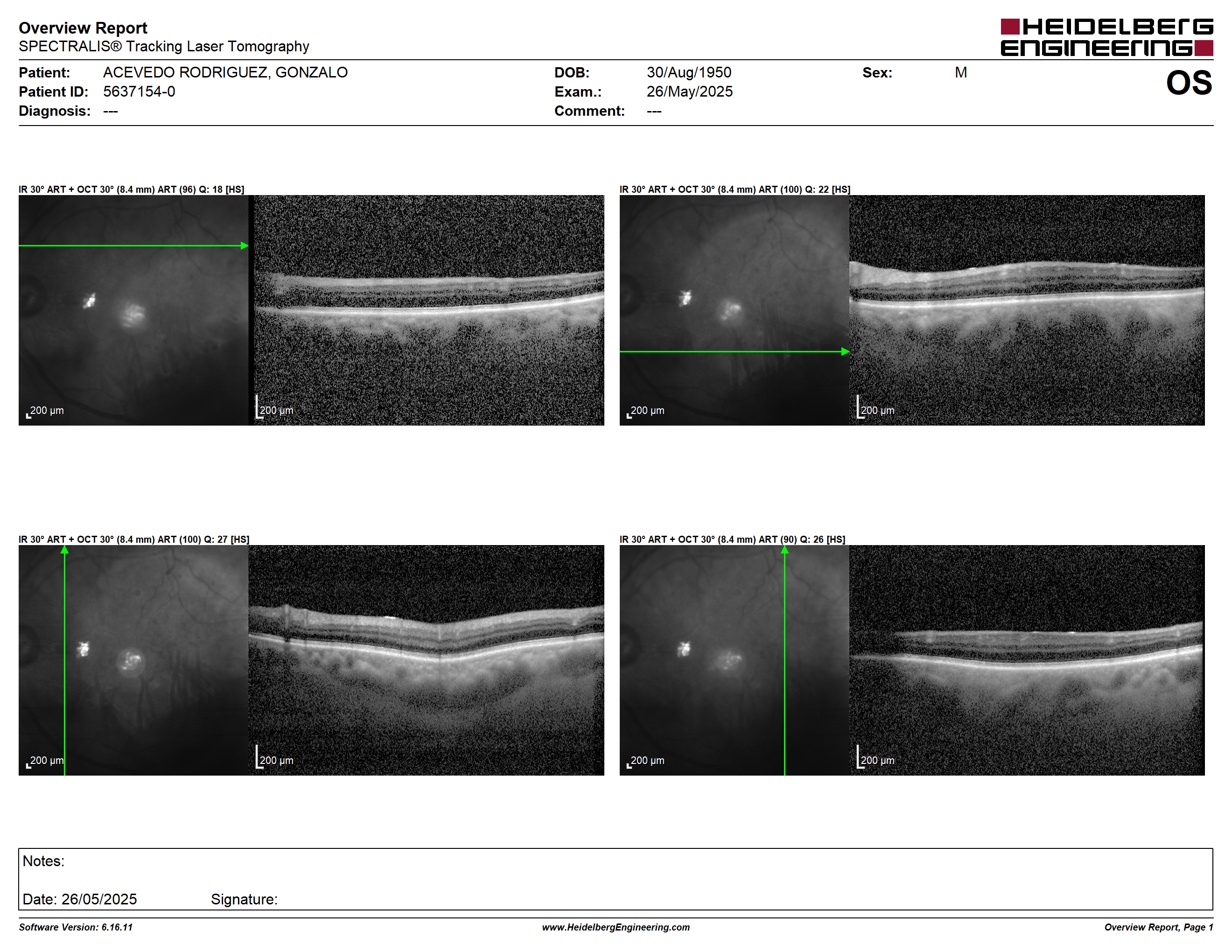Click the Exam date 26/May/2025
This screenshot has width=1232, height=952.
pyautogui.click(x=689, y=91)
